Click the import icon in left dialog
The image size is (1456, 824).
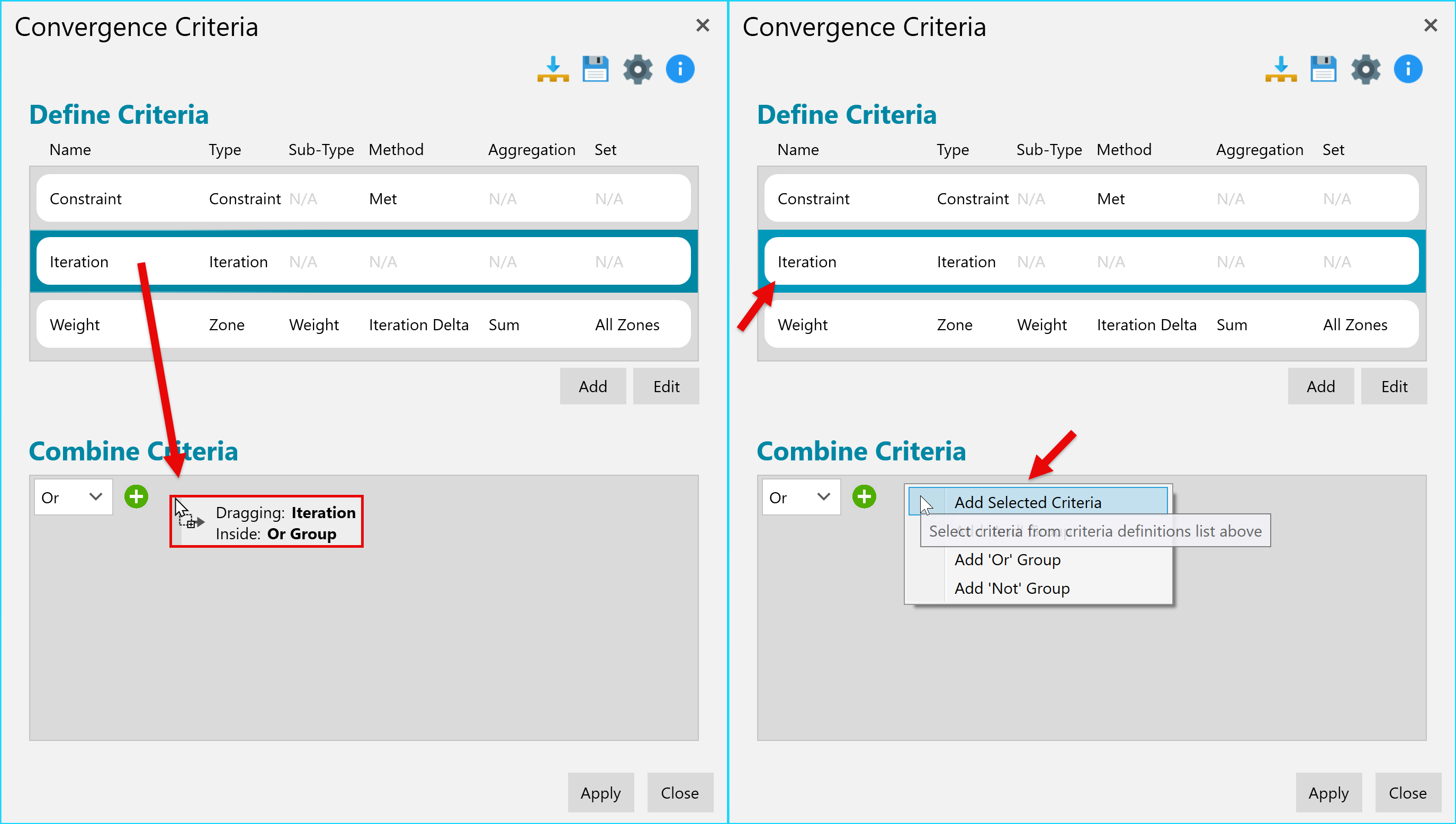553,69
